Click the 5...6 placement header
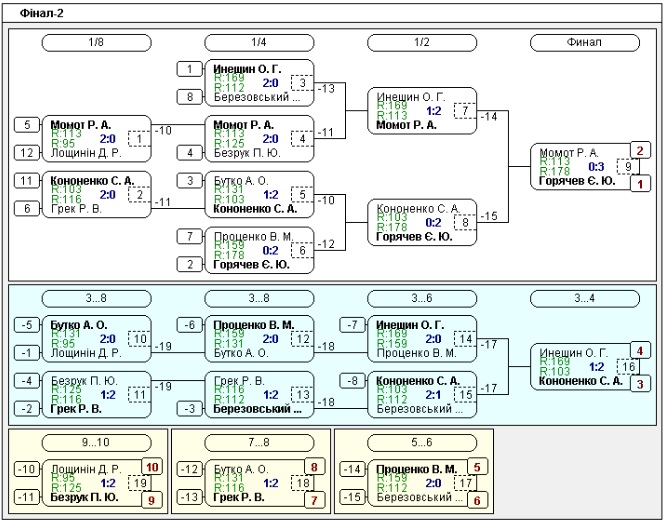Image resolution: width=664 pixels, height=521 pixels. point(422,443)
